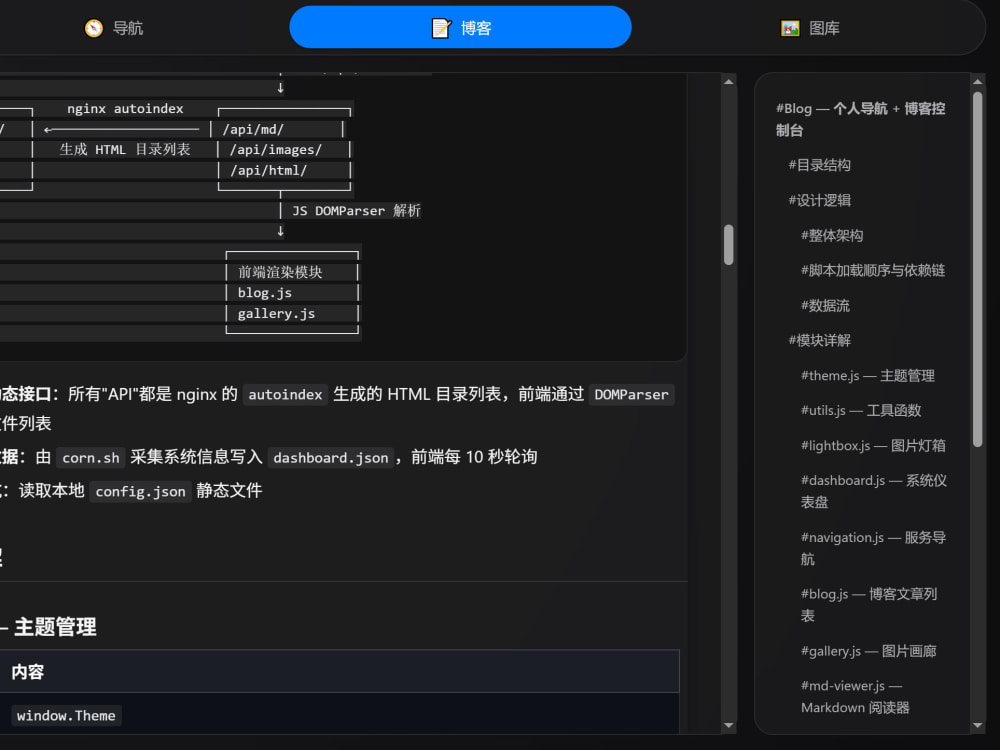
Task: Click the inline code dashboard.json
Action: pyautogui.click(x=331, y=458)
